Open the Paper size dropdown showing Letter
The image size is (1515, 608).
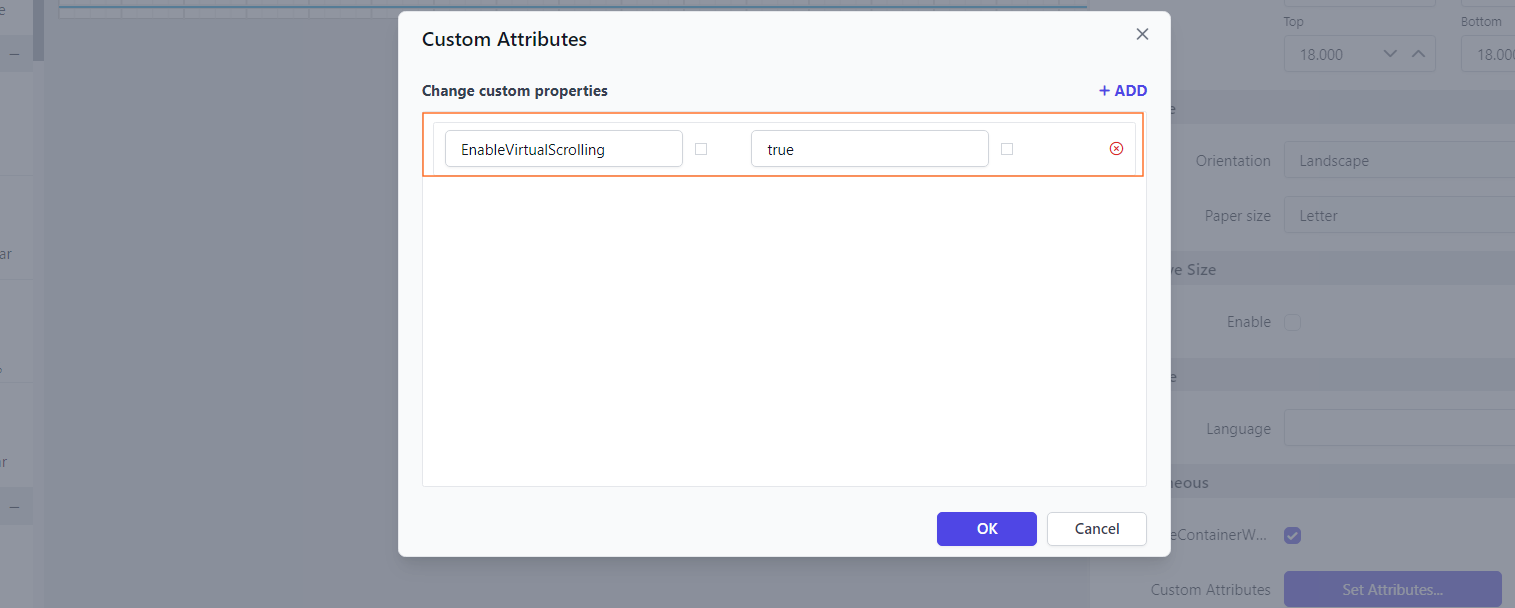(x=1399, y=214)
